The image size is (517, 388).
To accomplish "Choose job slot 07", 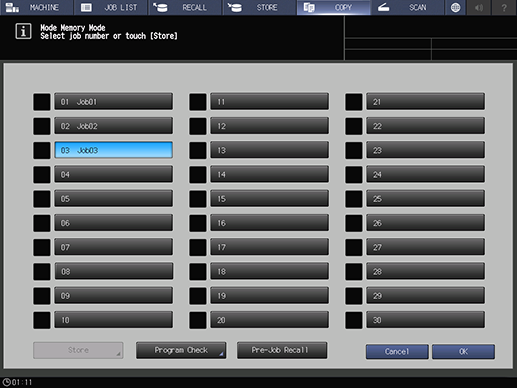I will pos(114,247).
